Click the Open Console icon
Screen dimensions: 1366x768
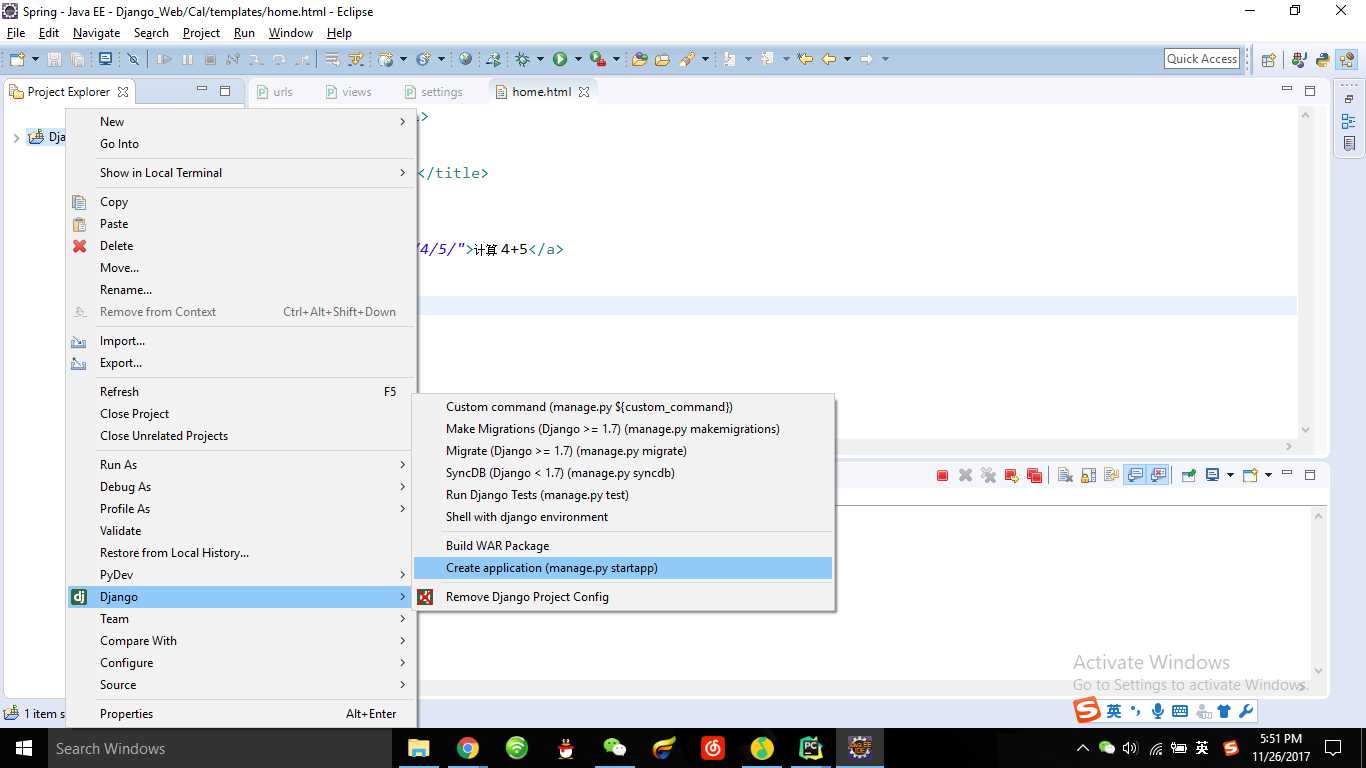[1250, 475]
